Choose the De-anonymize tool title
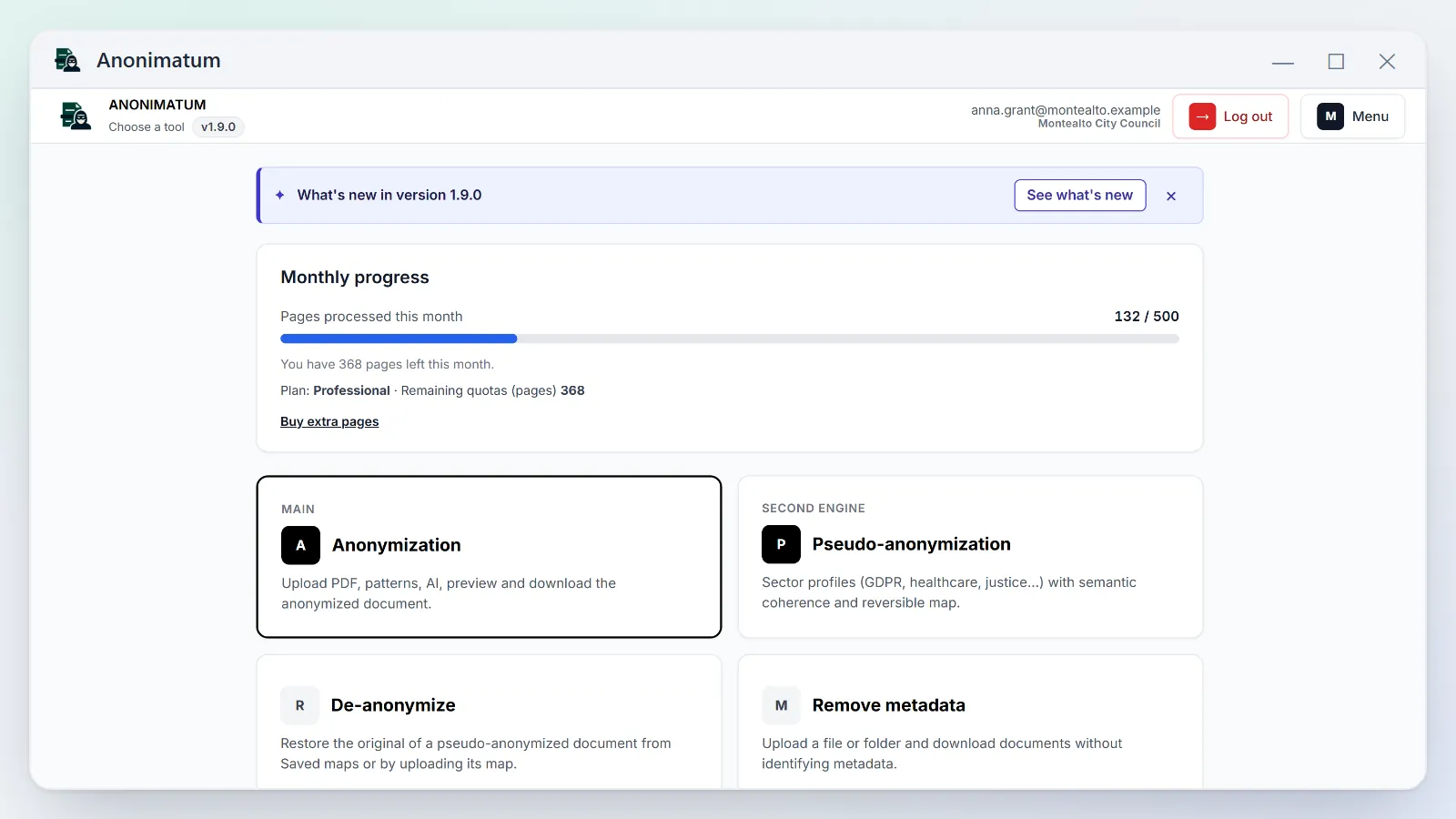The image size is (1456, 819). click(393, 705)
